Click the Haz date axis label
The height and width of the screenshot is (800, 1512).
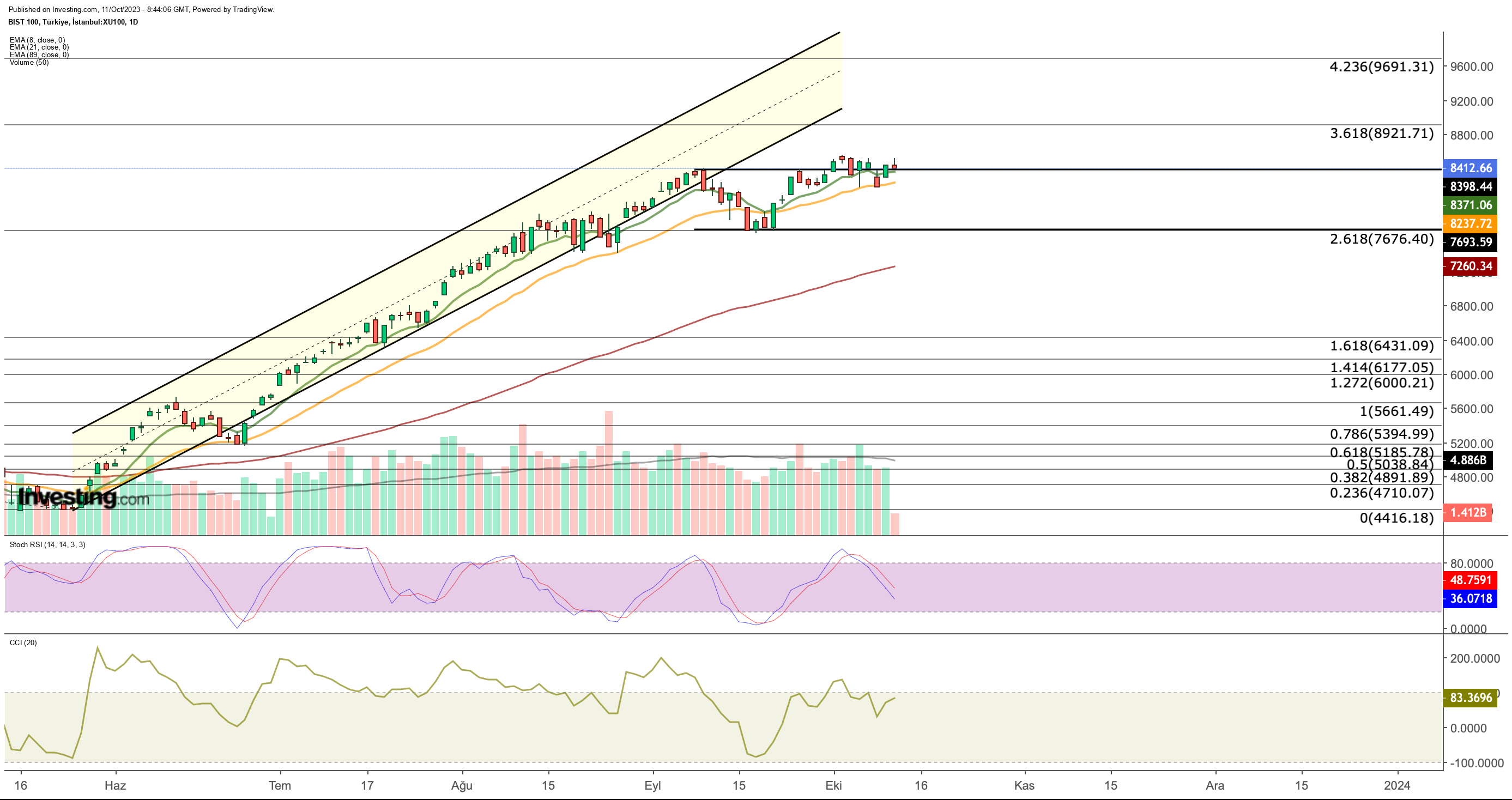click(115, 785)
